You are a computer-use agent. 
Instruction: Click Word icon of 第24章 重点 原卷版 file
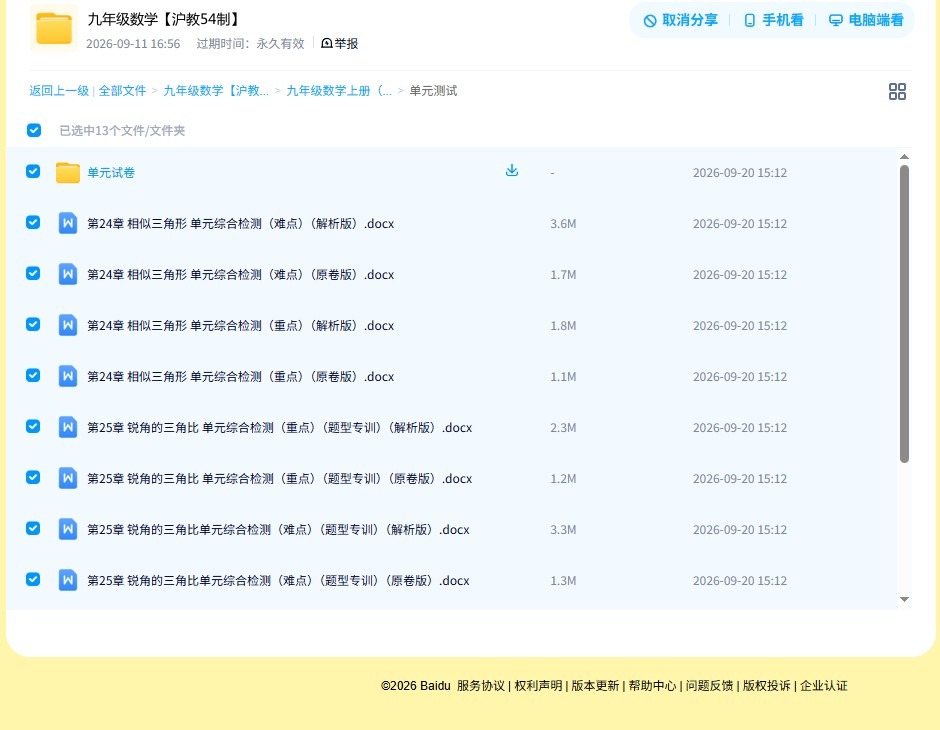pyautogui.click(x=68, y=376)
